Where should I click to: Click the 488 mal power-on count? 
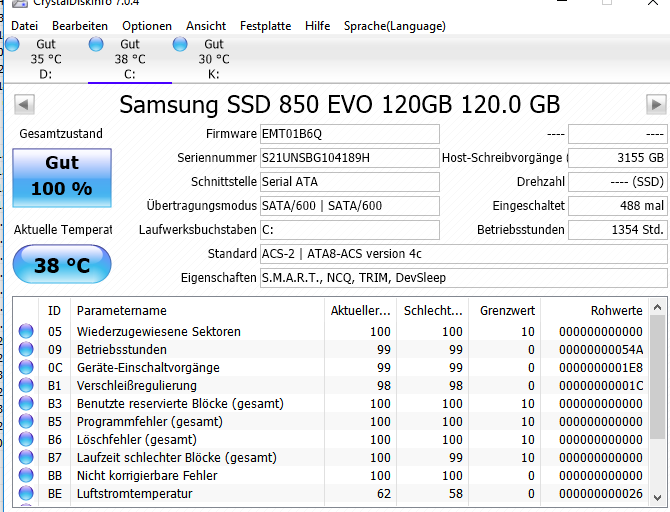(617, 206)
